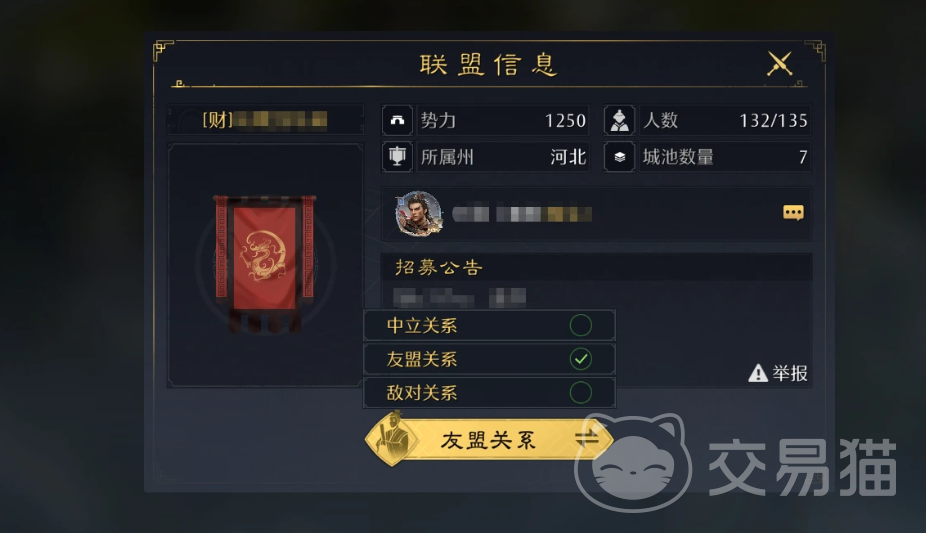Viewport: 926px width, 533px height.
Task: Open the yellow chat message icon
Action: (x=793, y=212)
